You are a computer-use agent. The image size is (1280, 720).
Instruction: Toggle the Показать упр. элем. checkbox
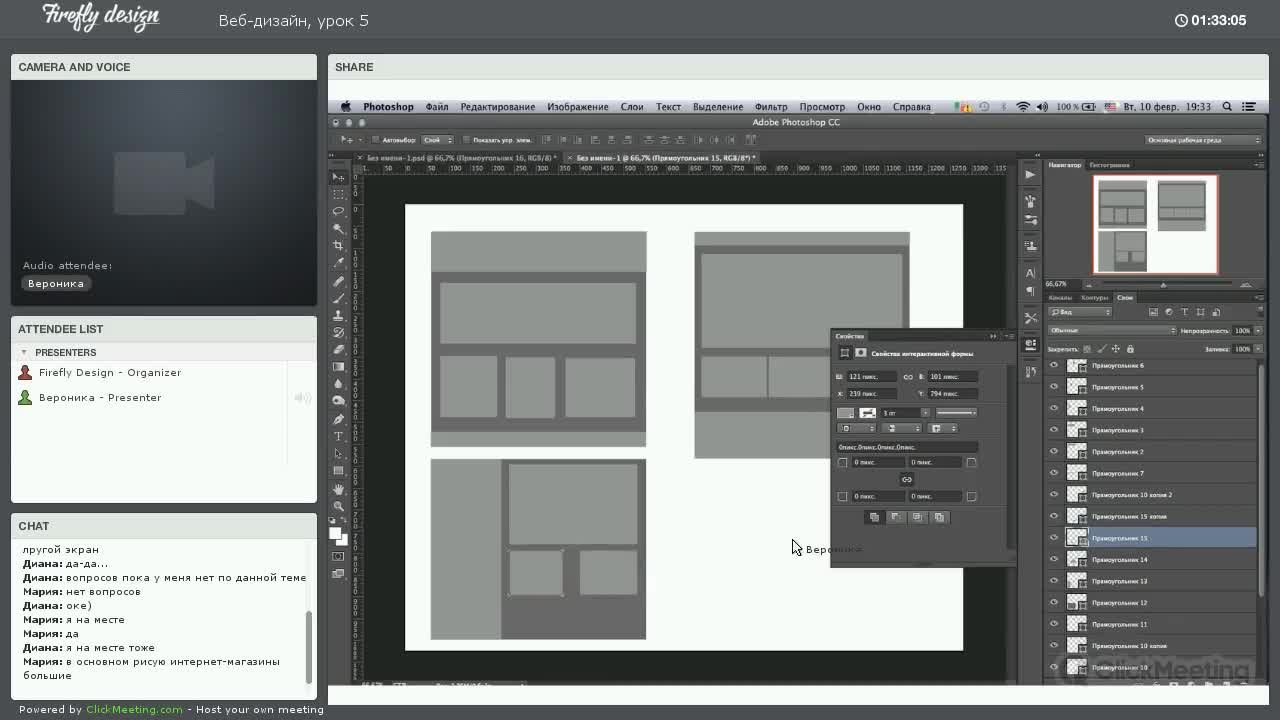pyautogui.click(x=466, y=140)
